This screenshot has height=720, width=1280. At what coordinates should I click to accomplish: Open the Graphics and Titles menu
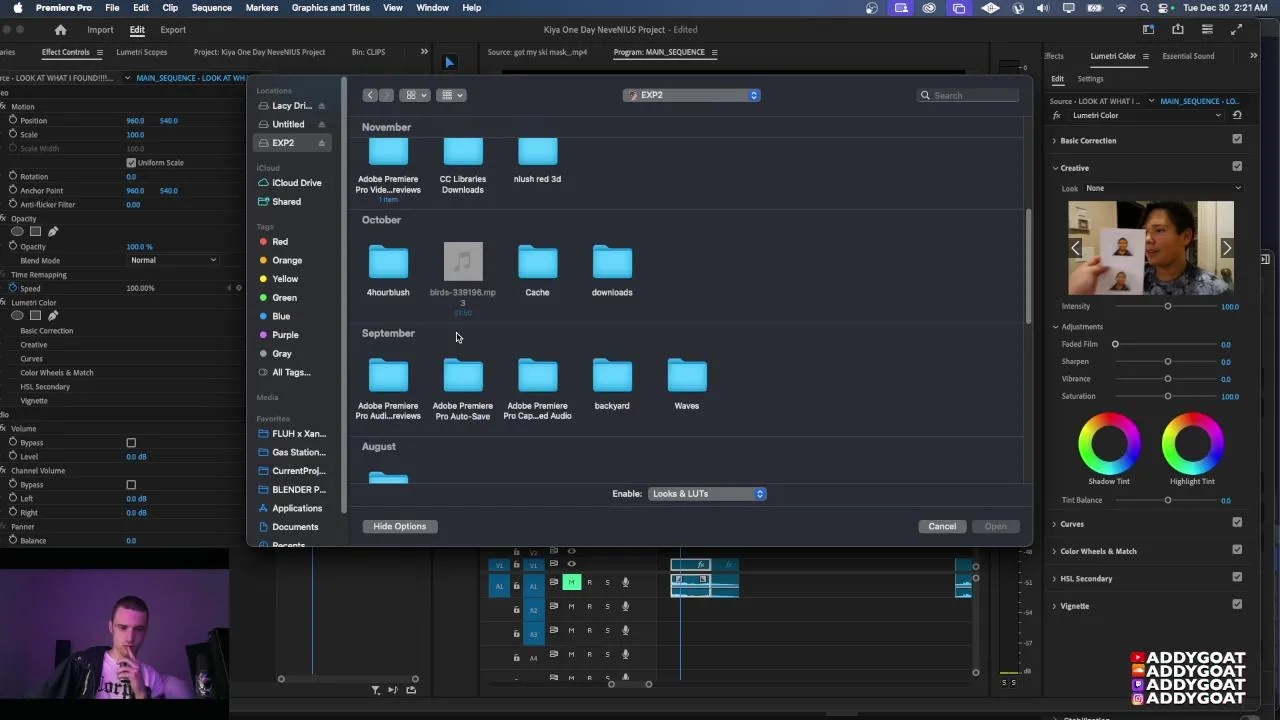click(330, 8)
